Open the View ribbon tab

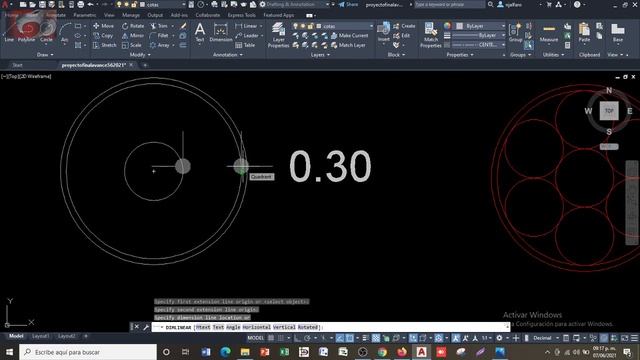[x=109, y=15]
